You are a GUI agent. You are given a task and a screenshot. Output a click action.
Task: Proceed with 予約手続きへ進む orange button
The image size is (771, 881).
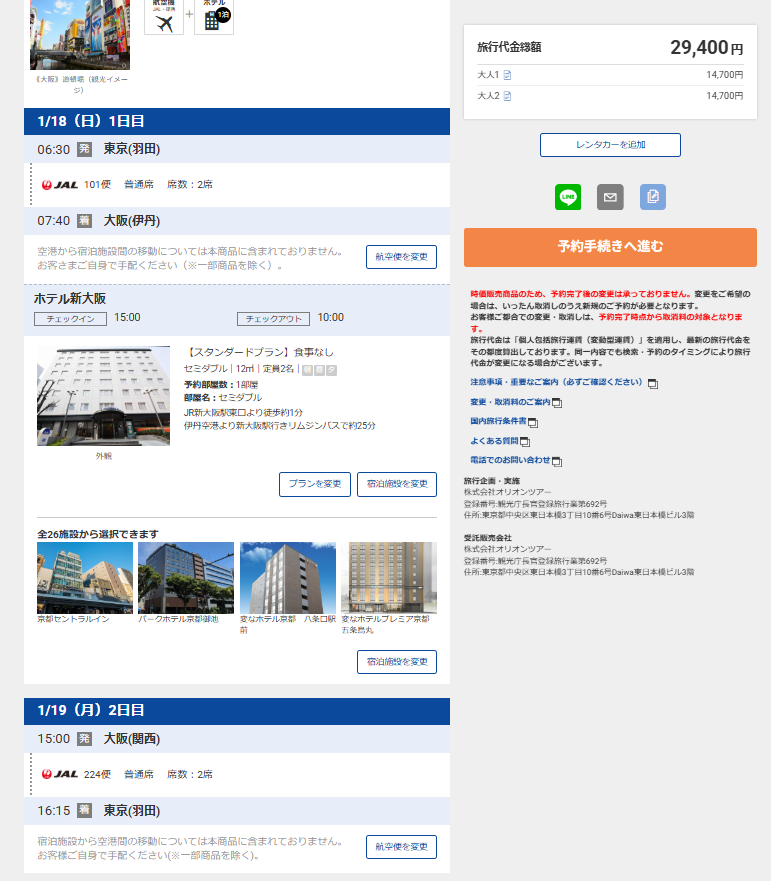610,247
